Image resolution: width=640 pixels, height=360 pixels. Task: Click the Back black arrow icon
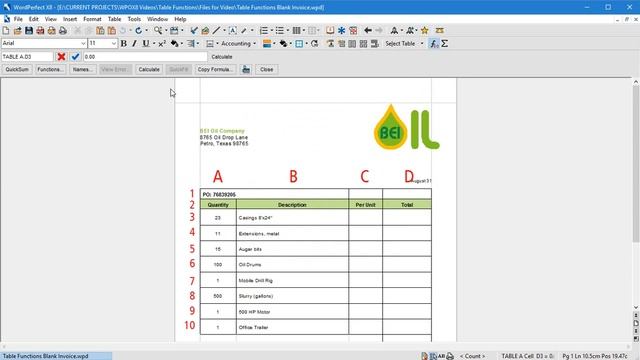pyautogui.click(x=368, y=31)
